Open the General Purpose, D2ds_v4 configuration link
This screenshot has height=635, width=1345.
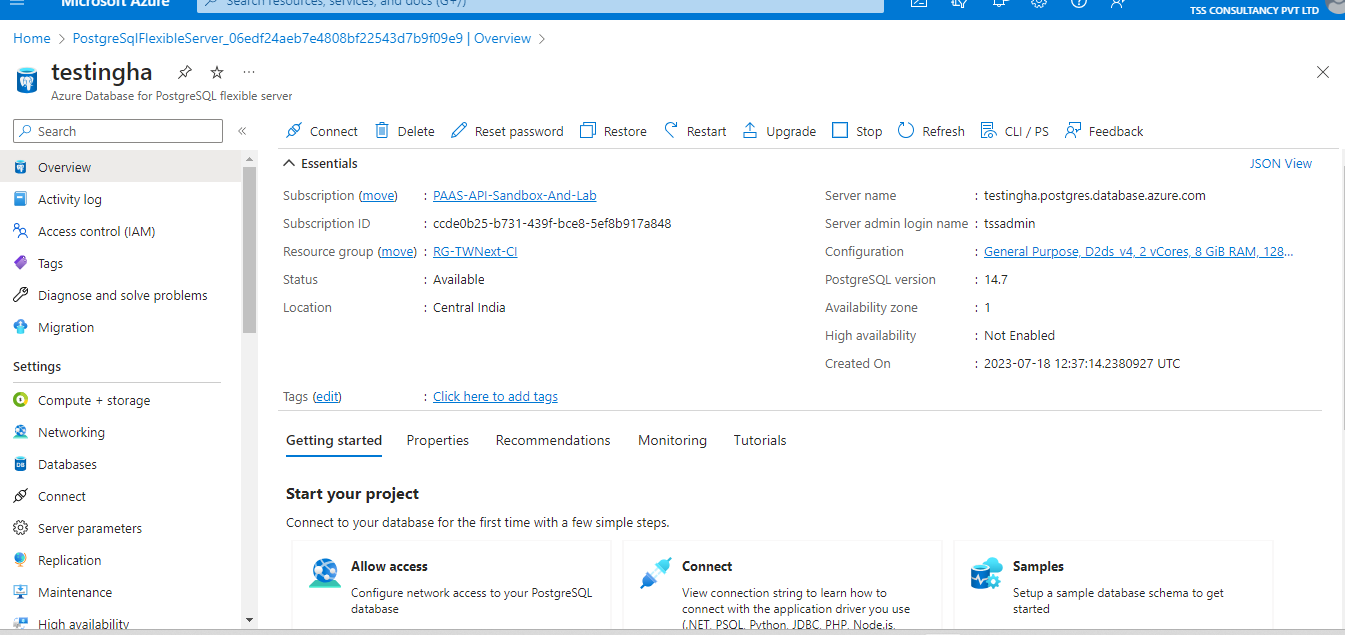point(1139,251)
